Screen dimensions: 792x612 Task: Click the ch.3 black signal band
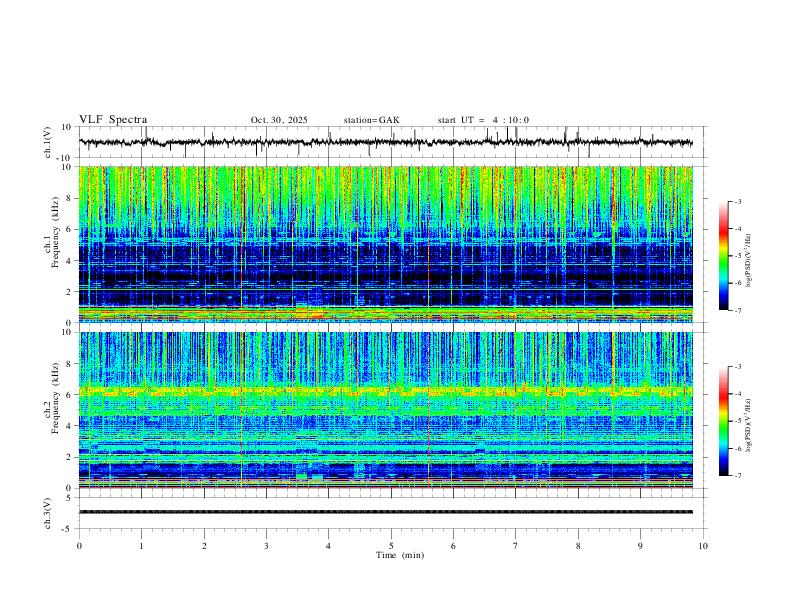pos(386,512)
